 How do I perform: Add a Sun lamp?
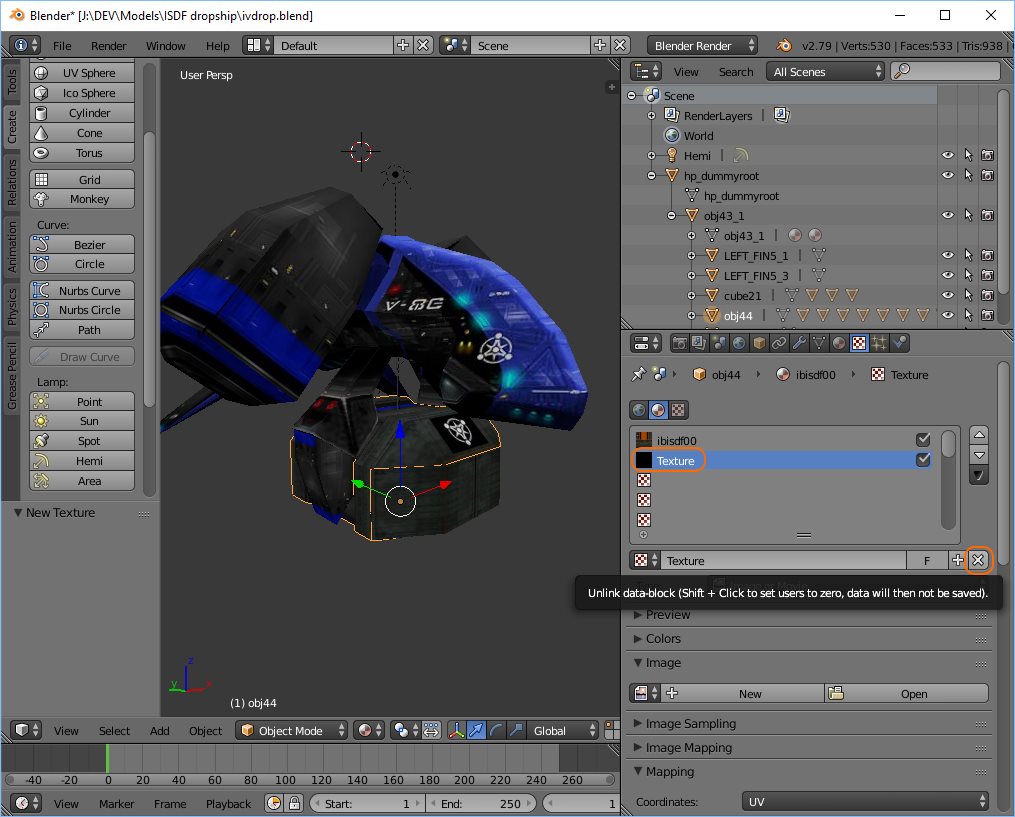pos(82,421)
